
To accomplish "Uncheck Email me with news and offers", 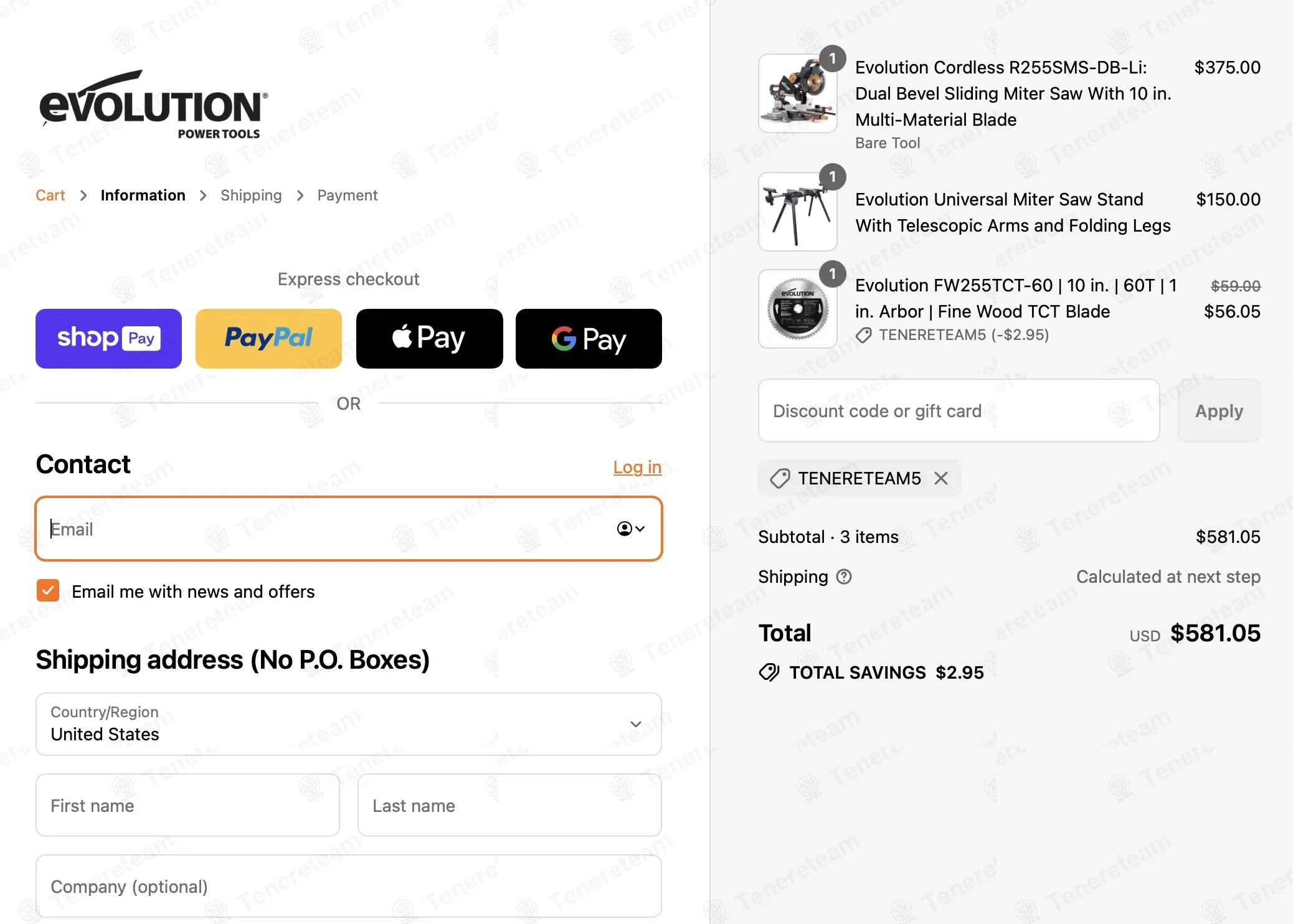I will [x=48, y=591].
